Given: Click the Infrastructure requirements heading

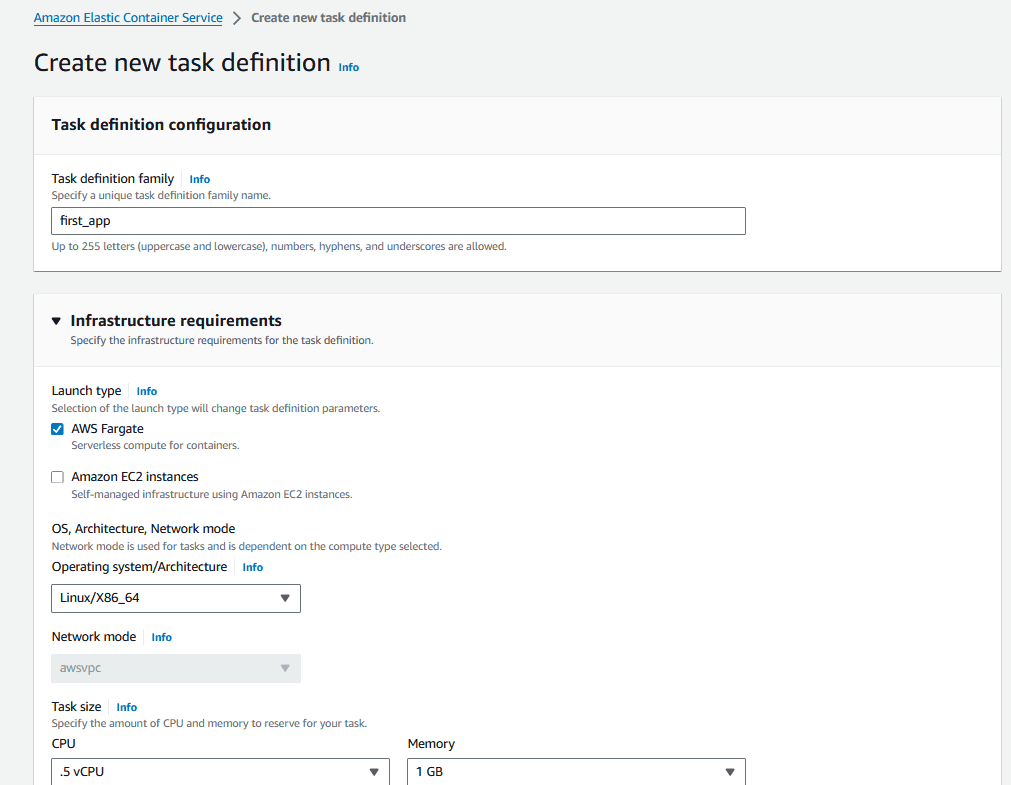Looking at the screenshot, I should (176, 321).
